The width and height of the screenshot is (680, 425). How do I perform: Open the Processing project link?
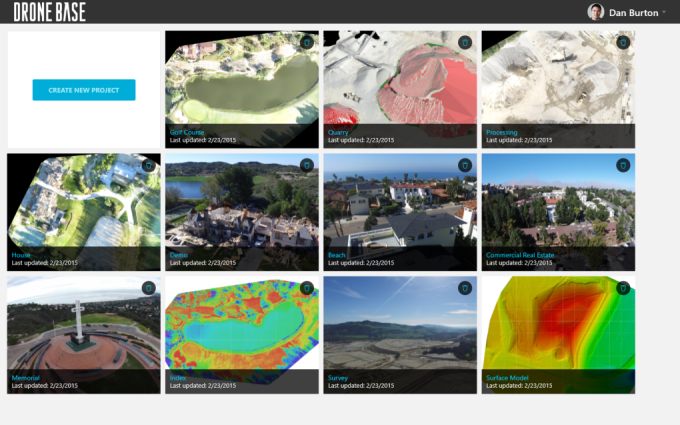[502, 132]
